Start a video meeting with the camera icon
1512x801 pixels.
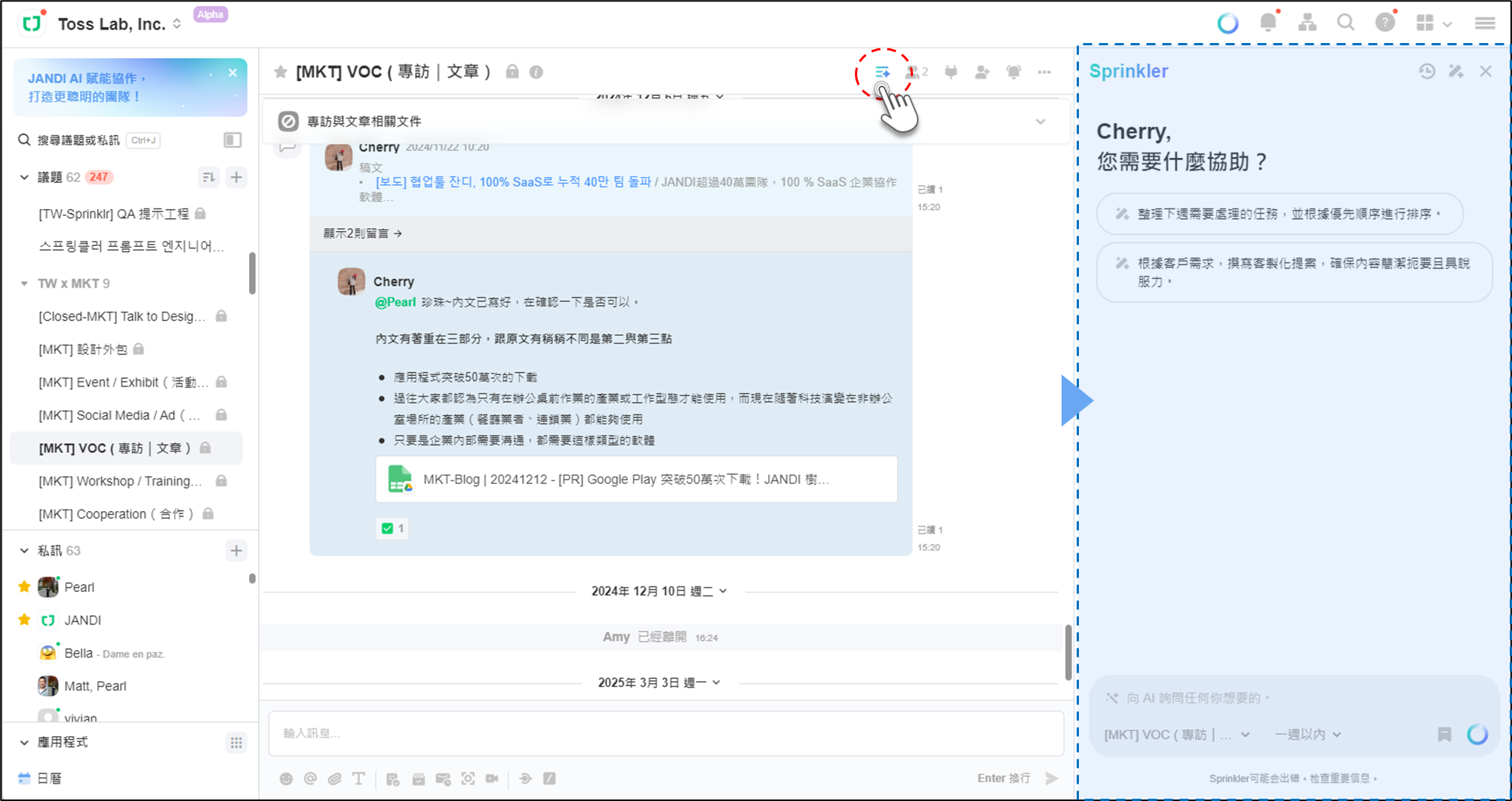(492, 778)
